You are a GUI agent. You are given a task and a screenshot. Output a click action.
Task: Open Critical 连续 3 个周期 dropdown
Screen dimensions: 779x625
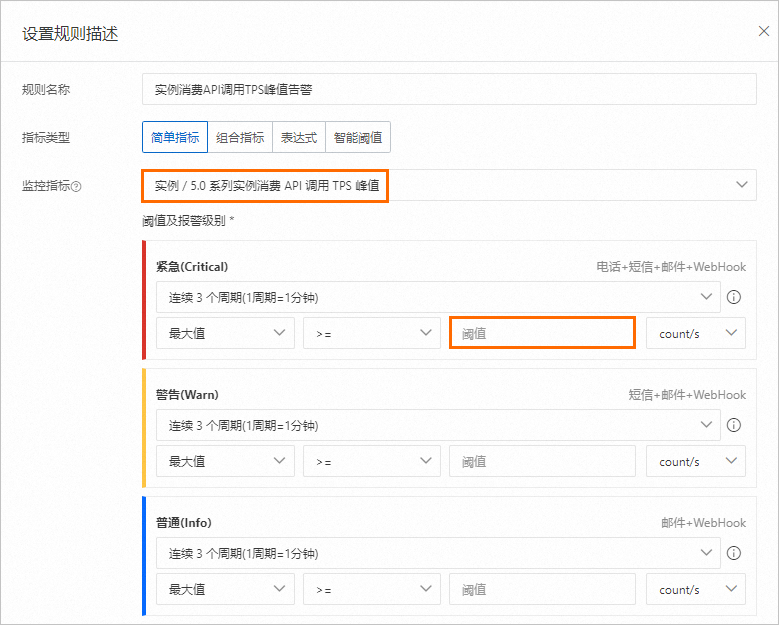tap(437, 297)
